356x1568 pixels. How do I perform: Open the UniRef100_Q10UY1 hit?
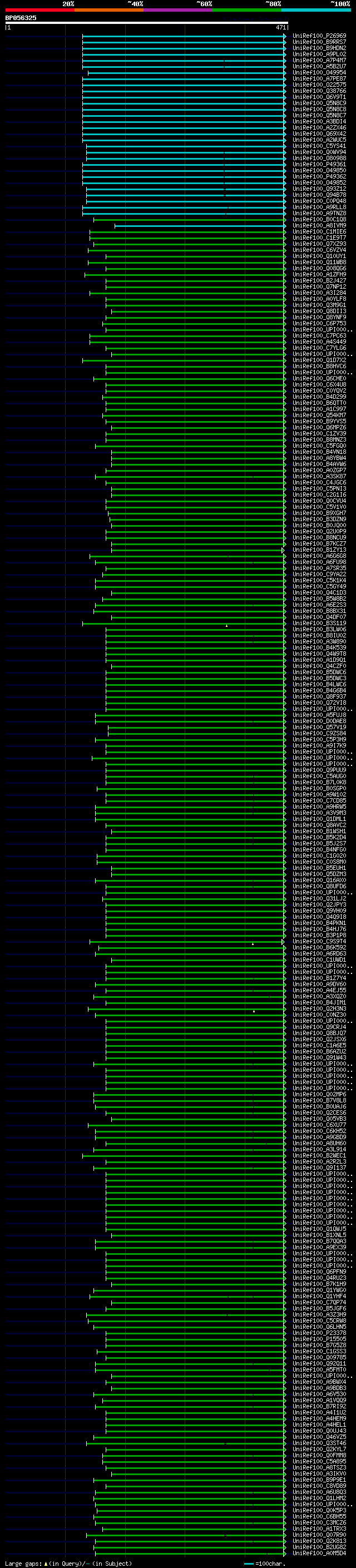(x=319, y=256)
